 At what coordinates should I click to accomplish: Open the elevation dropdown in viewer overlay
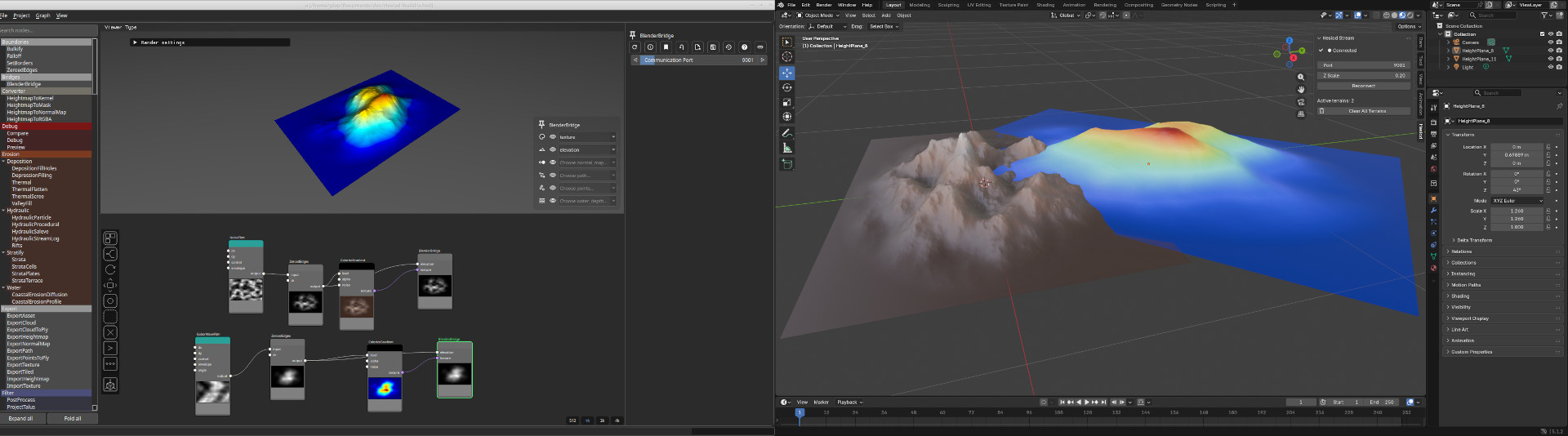(x=587, y=149)
